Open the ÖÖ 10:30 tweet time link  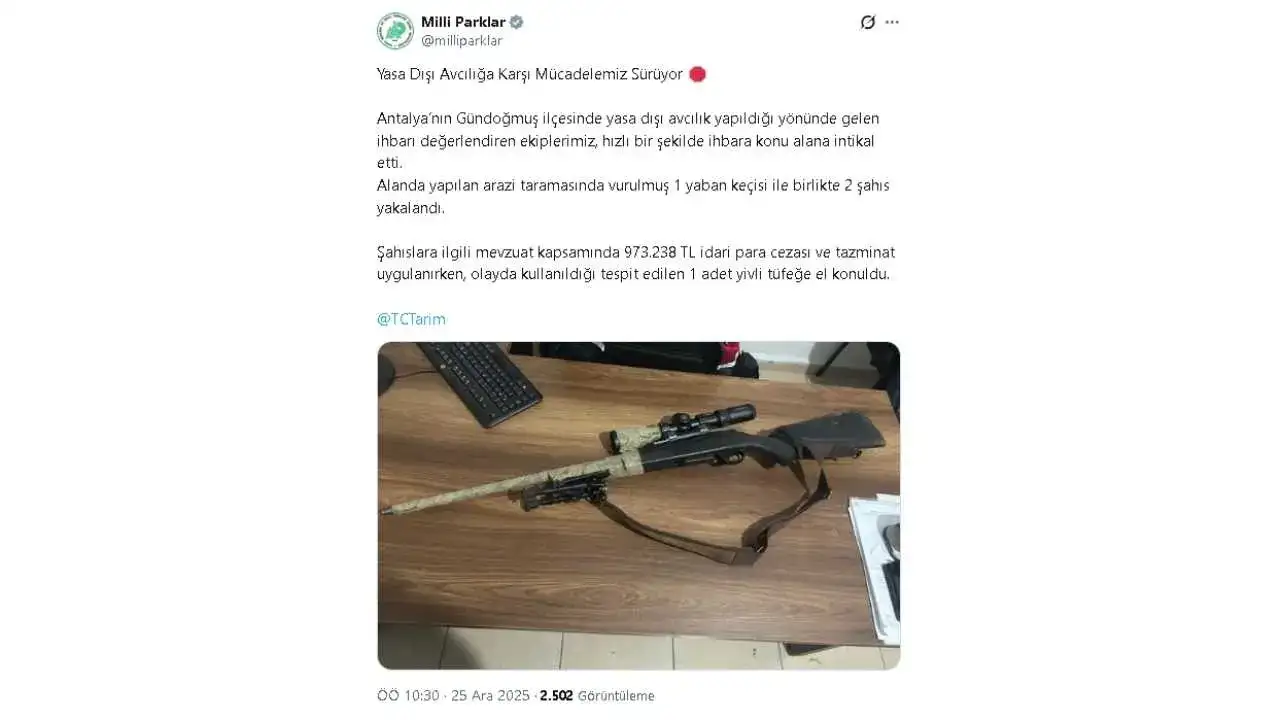pos(408,696)
